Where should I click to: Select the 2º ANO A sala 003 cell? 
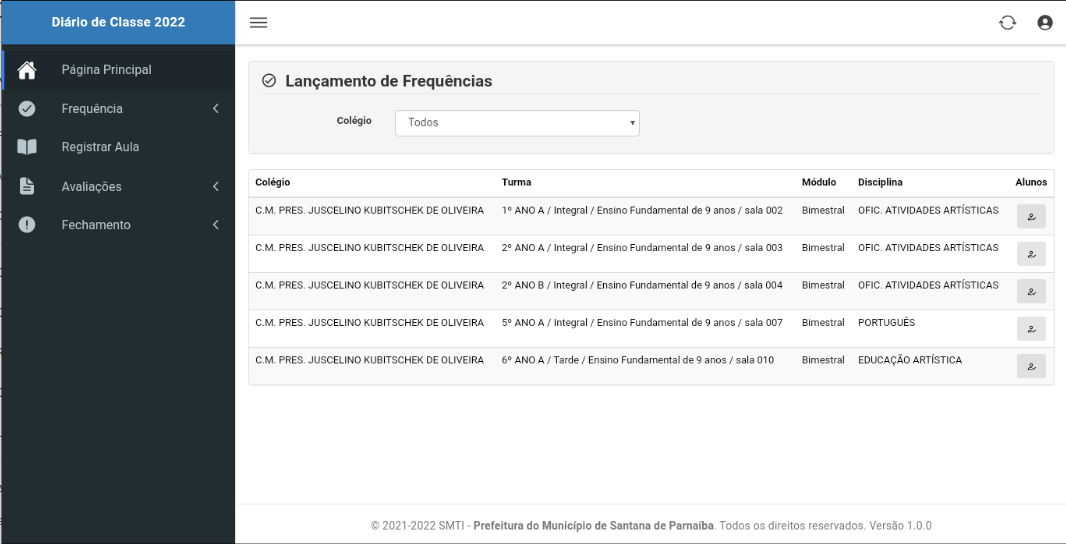(642, 248)
